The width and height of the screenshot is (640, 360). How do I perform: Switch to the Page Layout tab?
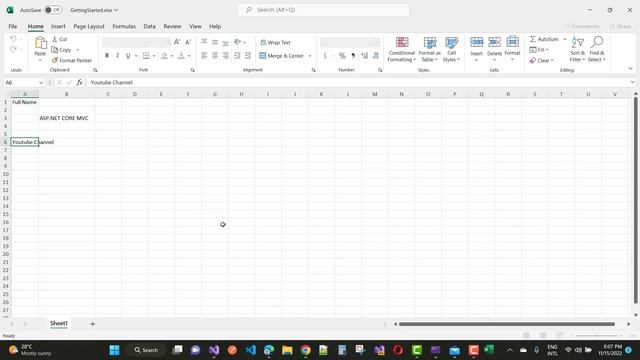[x=89, y=27]
